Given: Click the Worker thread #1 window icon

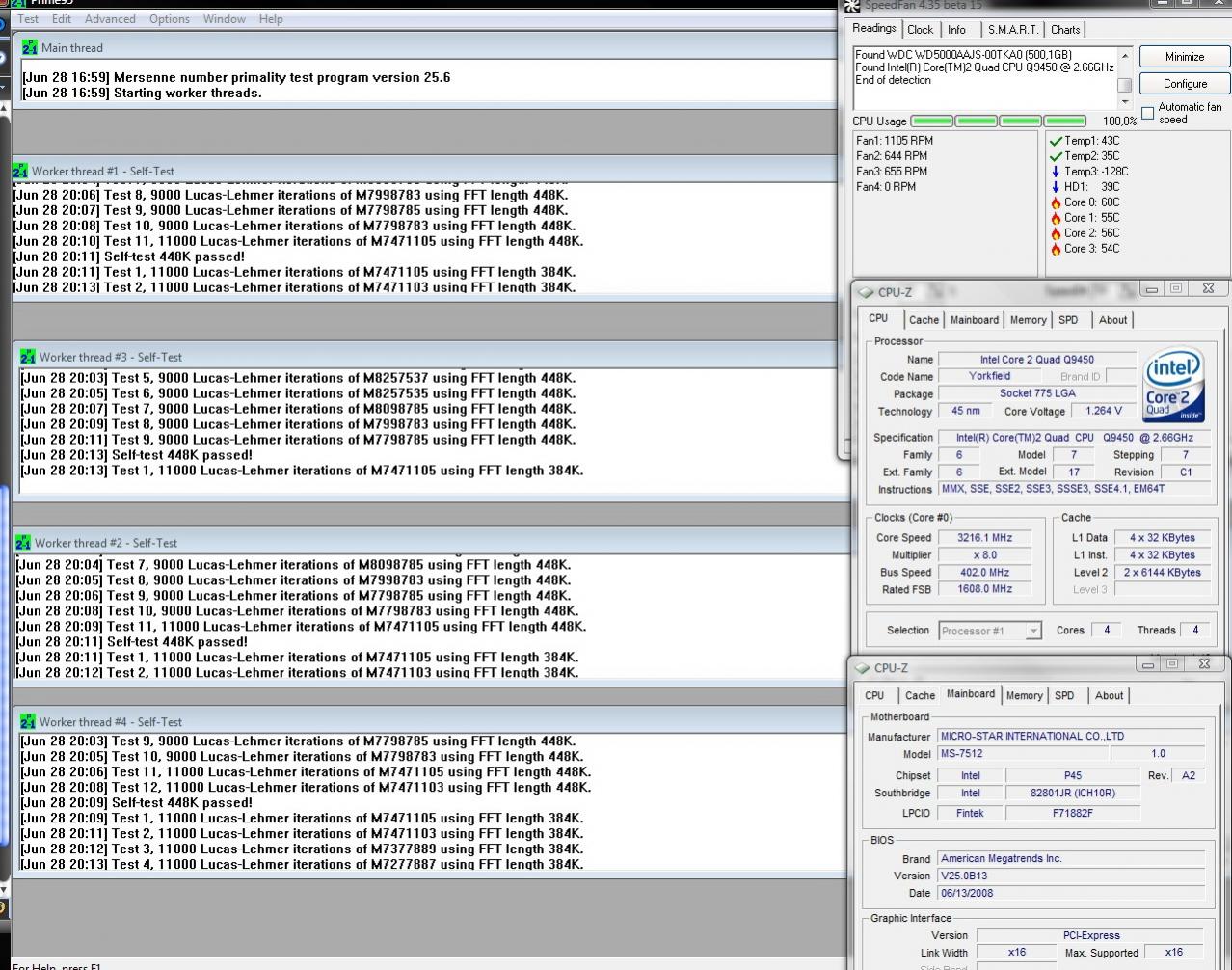Looking at the screenshot, I should pyautogui.click(x=20, y=171).
